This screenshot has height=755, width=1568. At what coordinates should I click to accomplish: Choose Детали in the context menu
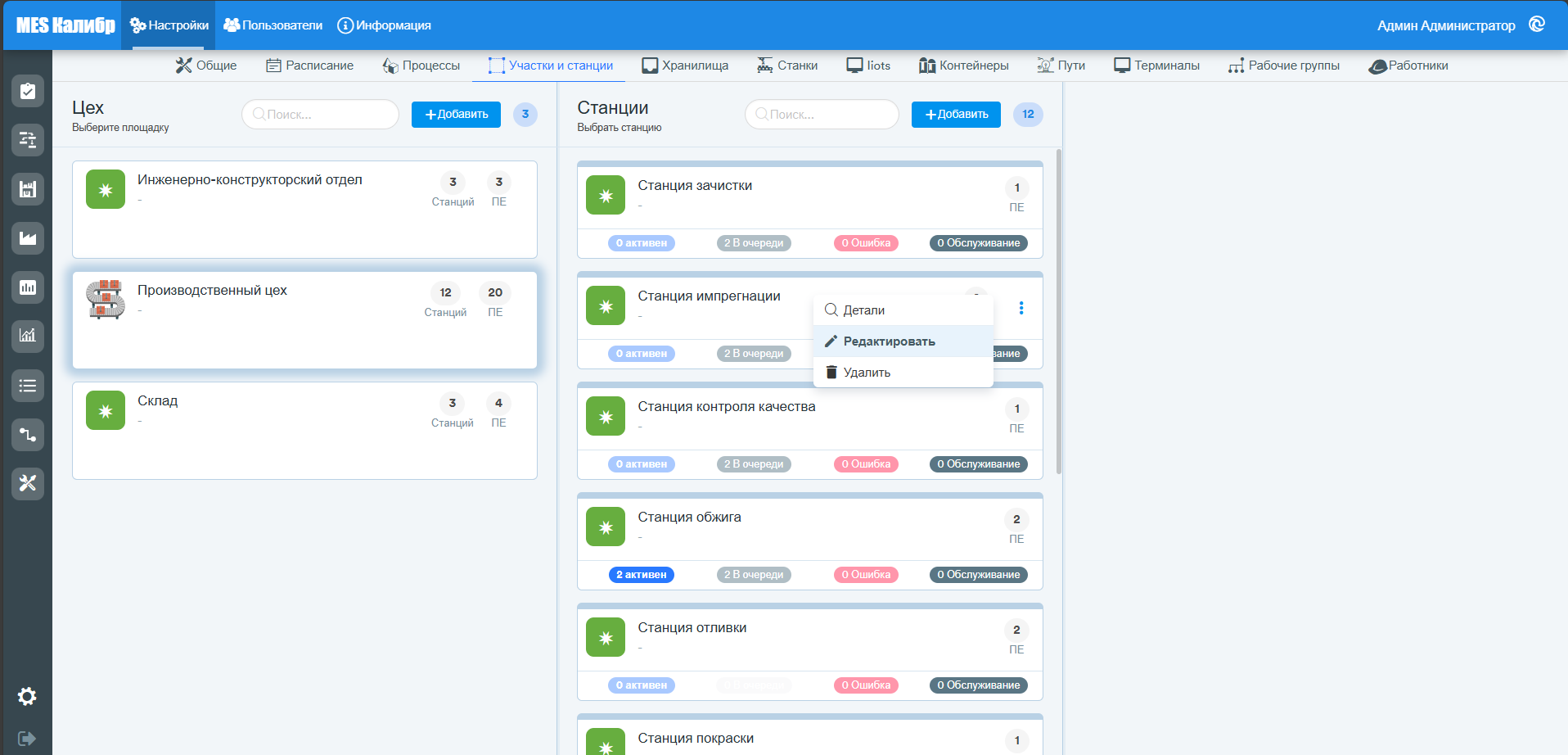point(903,310)
